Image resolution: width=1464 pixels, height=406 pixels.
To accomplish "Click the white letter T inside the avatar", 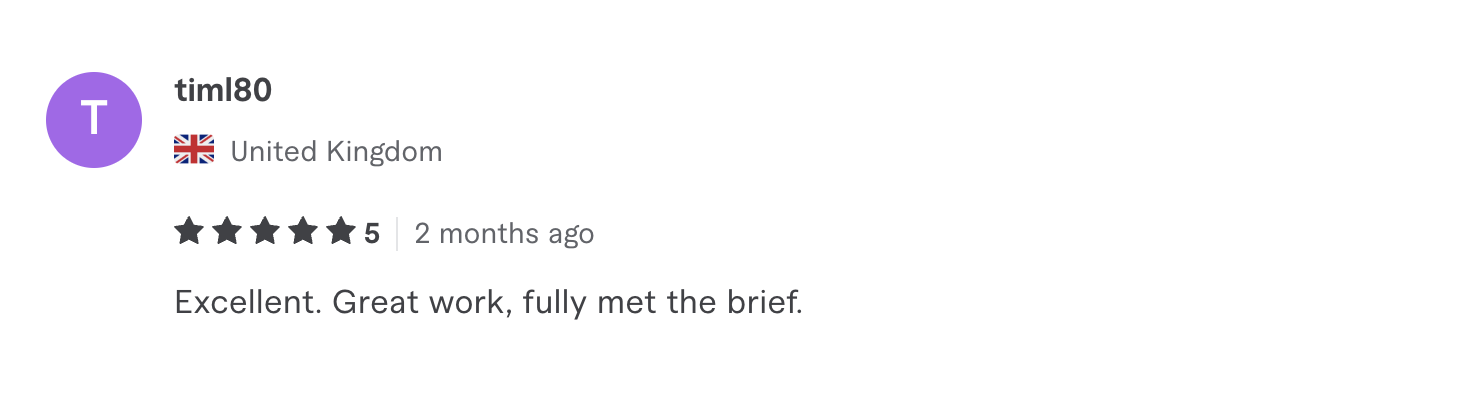I will tap(94, 120).
